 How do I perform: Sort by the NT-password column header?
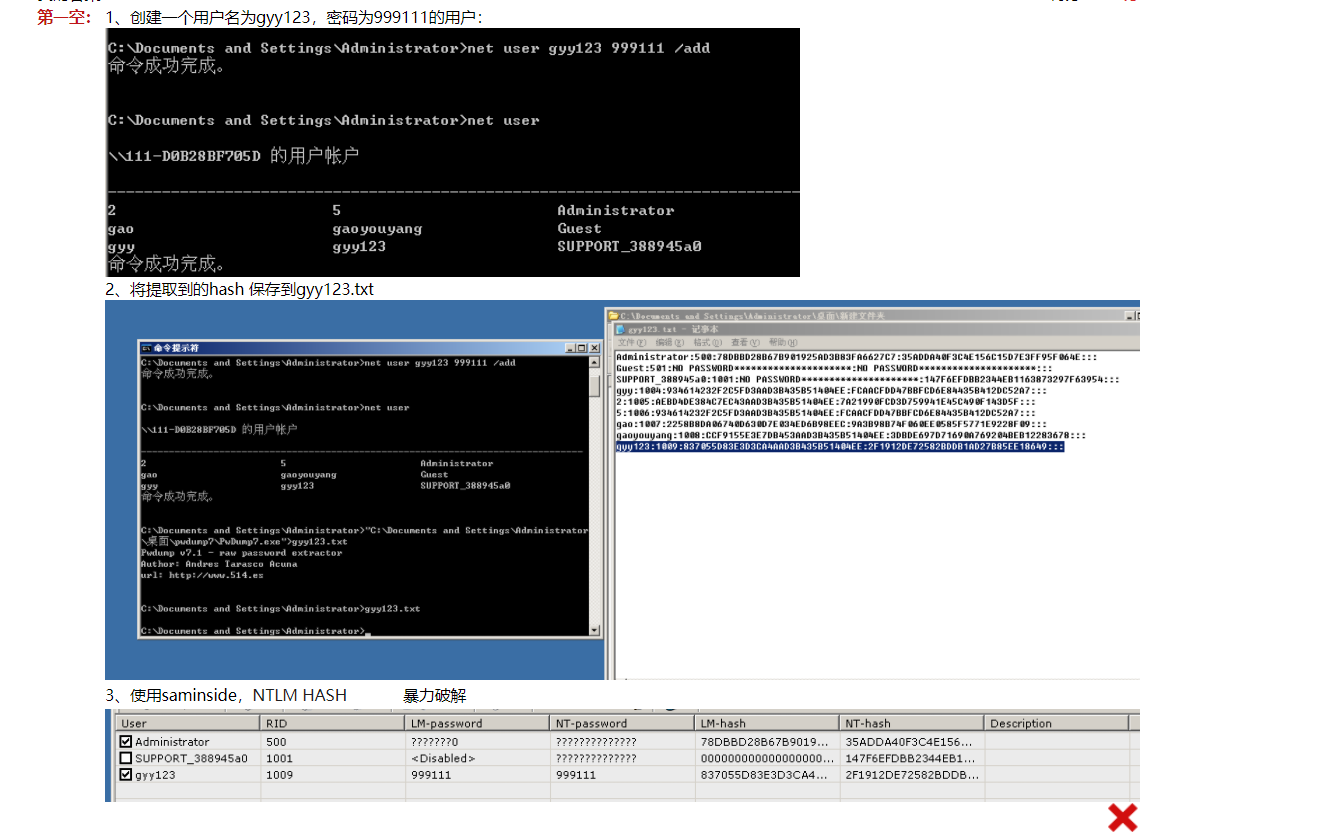point(622,723)
